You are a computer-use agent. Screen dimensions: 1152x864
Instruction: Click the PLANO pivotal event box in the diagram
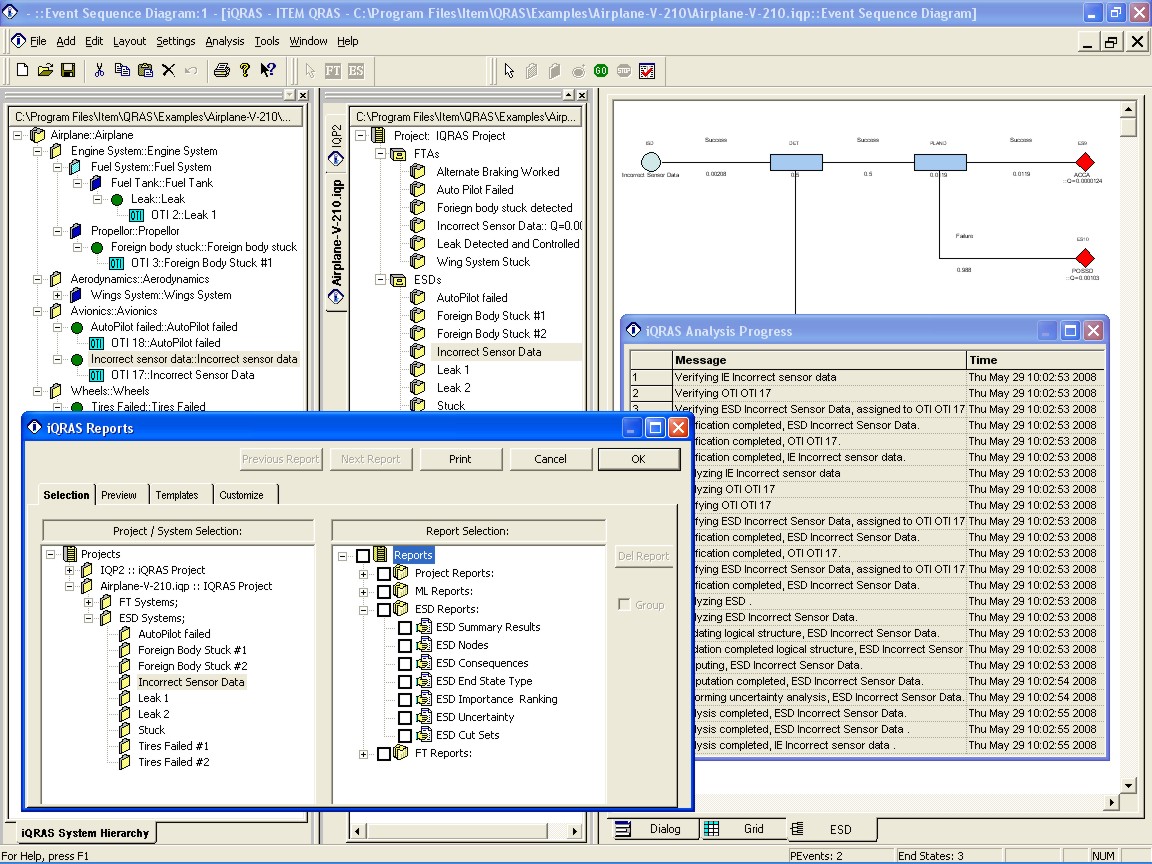(x=940, y=162)
